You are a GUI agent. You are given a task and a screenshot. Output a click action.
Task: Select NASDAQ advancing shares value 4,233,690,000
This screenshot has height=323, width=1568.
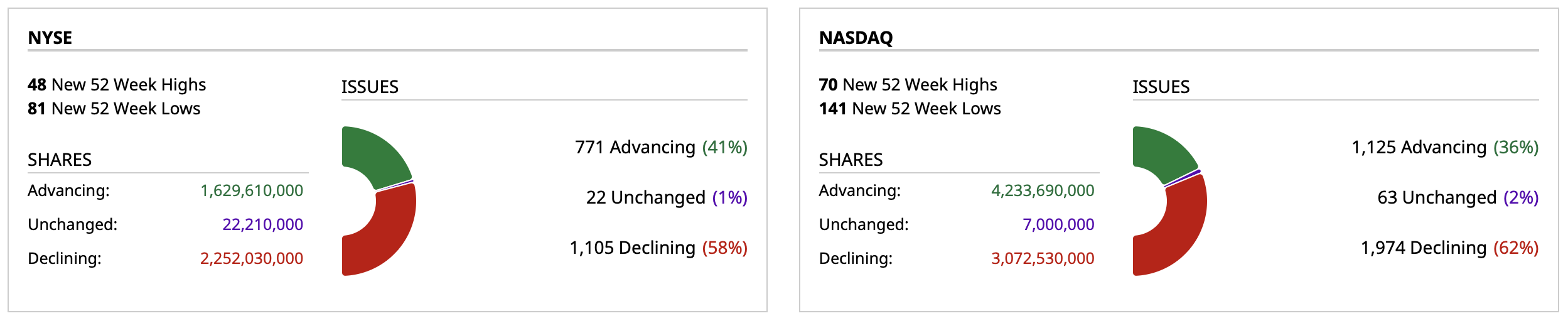pyautogui.click(x=1043, y=190)
